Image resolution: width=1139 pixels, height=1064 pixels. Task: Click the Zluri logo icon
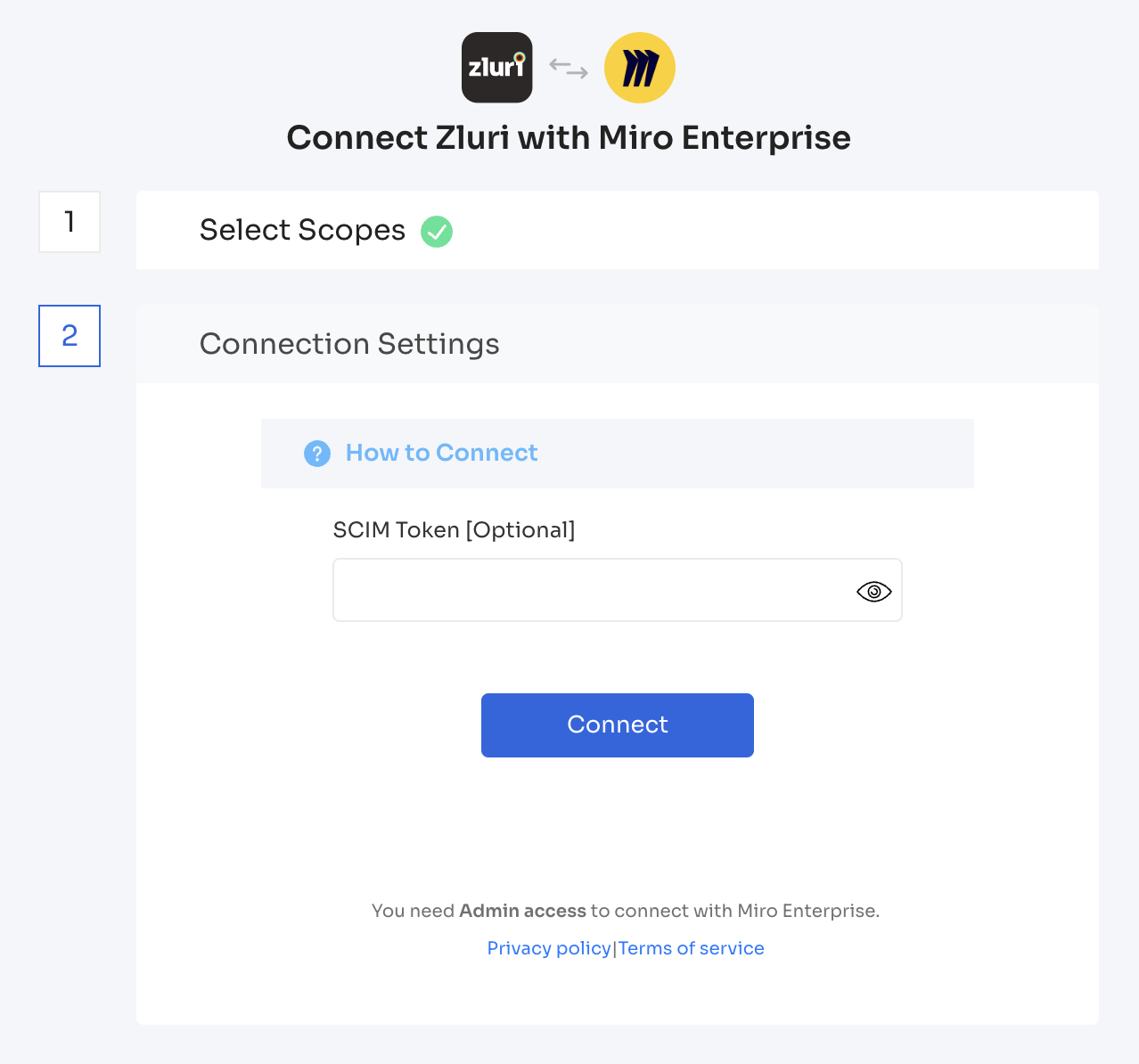[x=497, y=68]
